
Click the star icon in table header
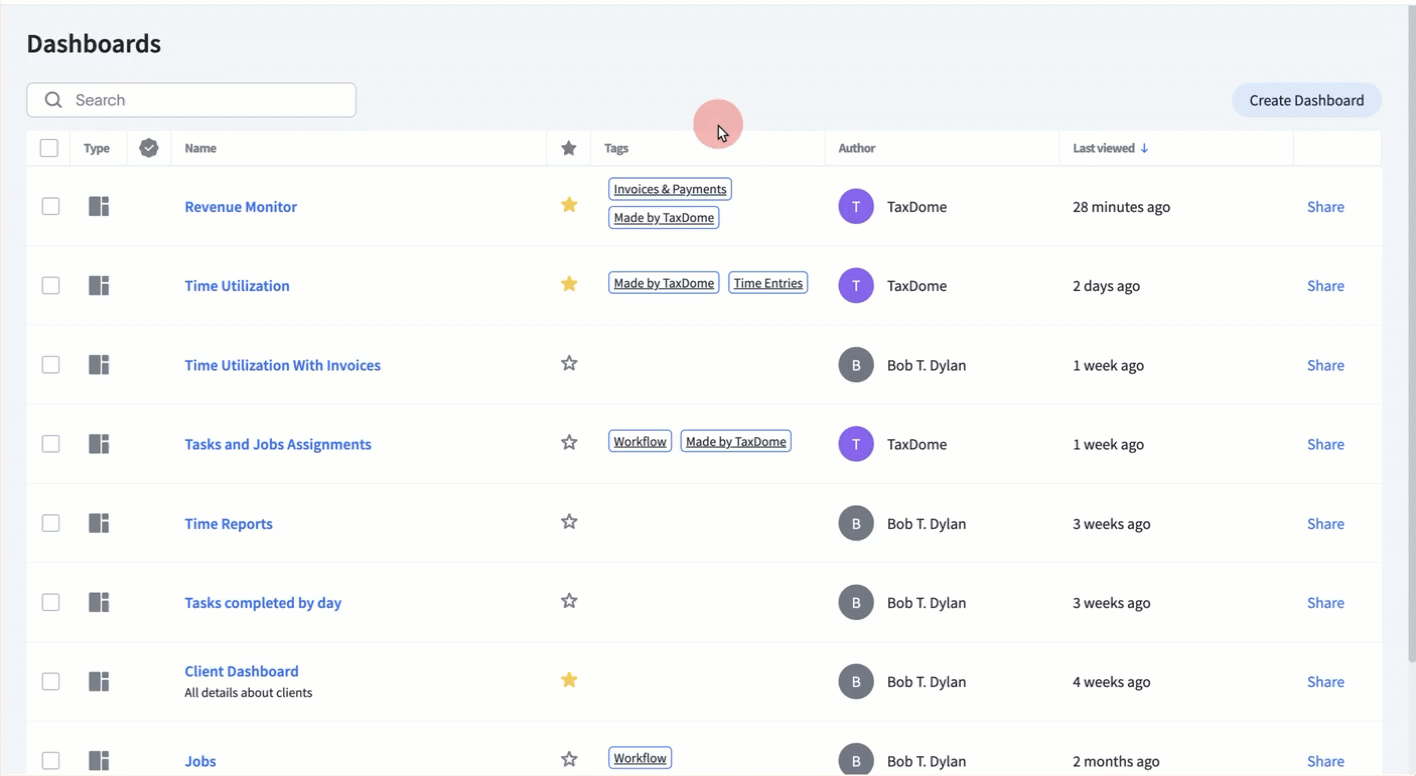point(569,148)
